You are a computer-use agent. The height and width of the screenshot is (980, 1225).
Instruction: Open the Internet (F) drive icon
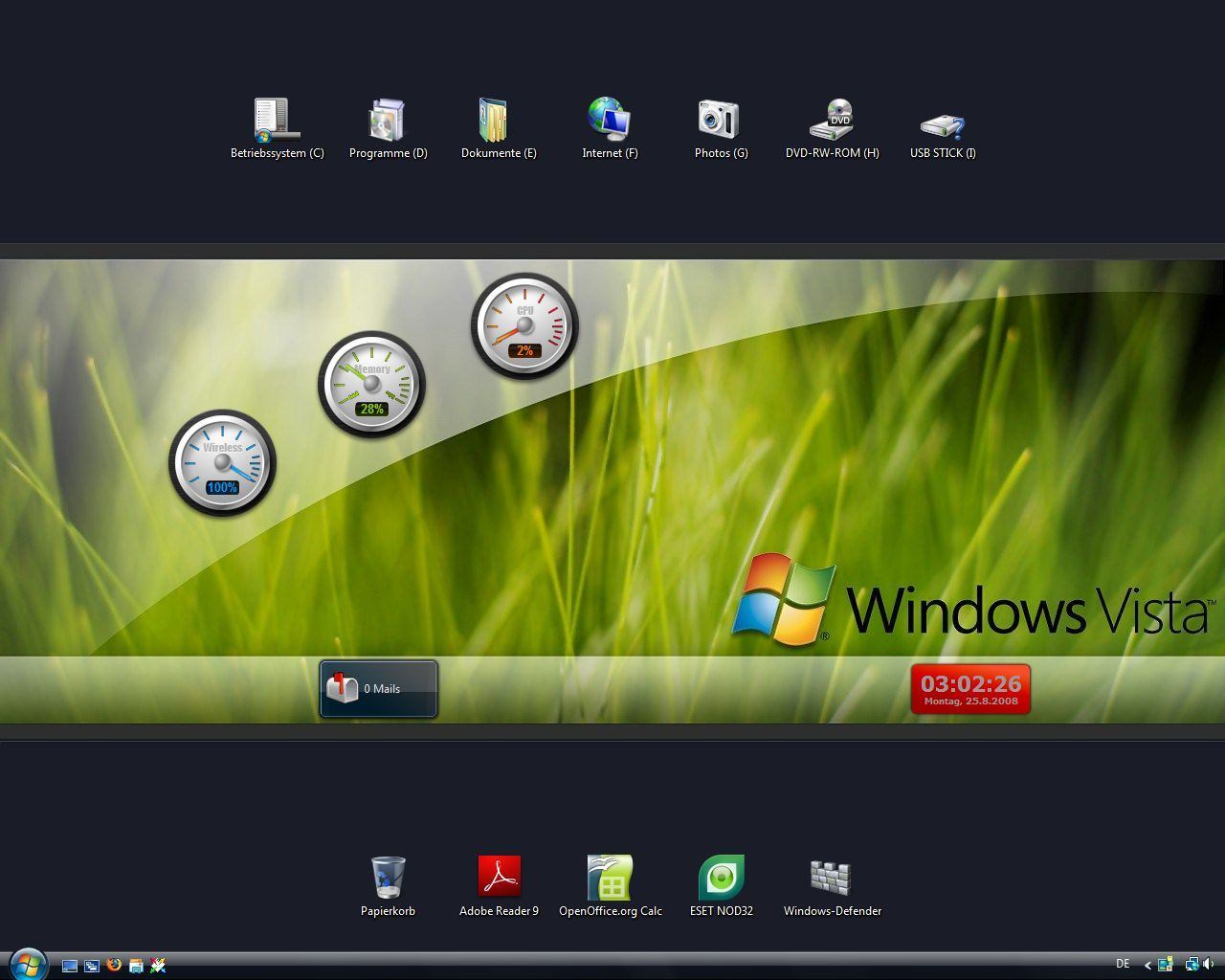coord(610,128)
